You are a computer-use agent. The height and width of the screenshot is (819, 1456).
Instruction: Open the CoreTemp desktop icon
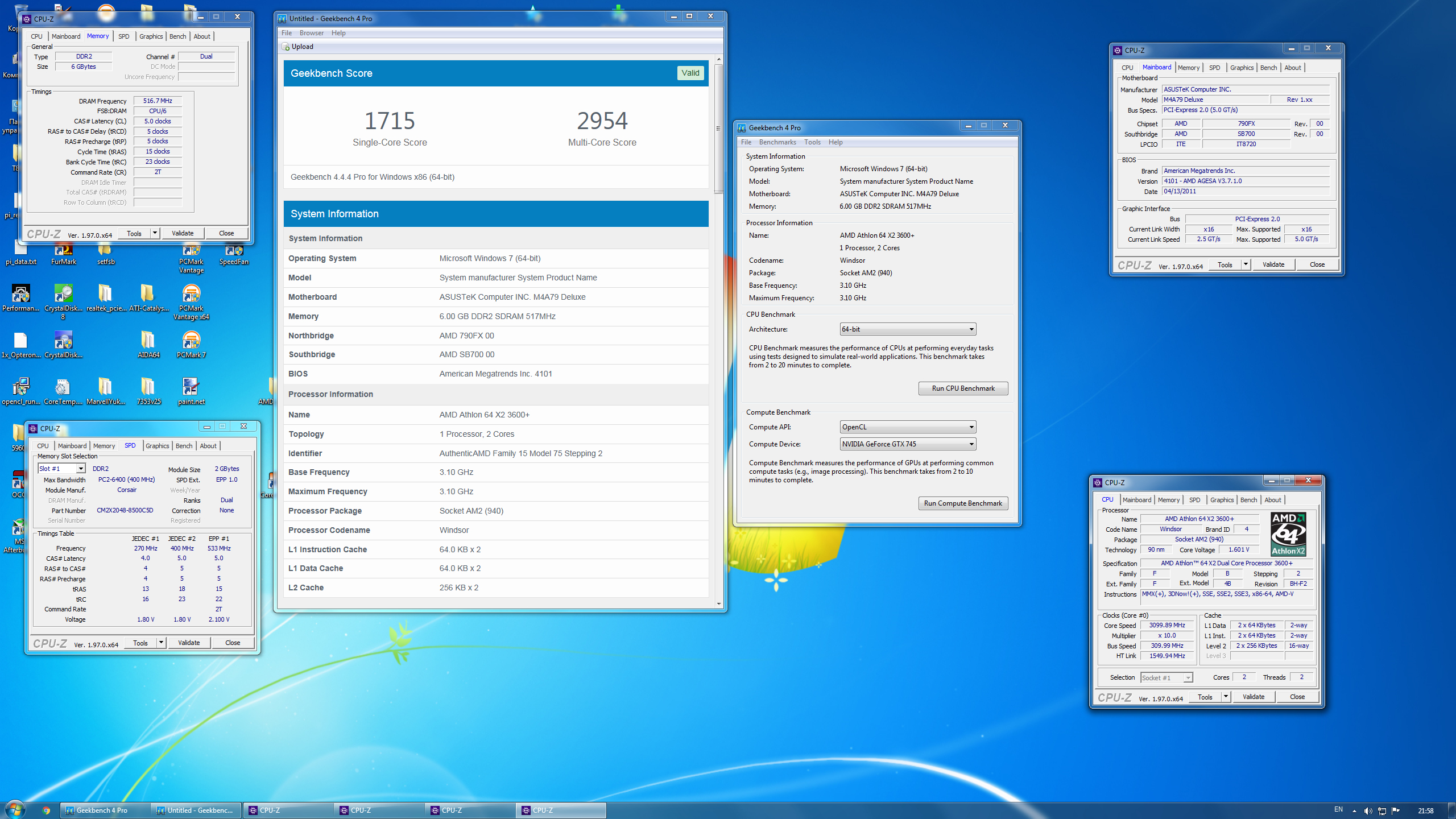tap(63, 391)
